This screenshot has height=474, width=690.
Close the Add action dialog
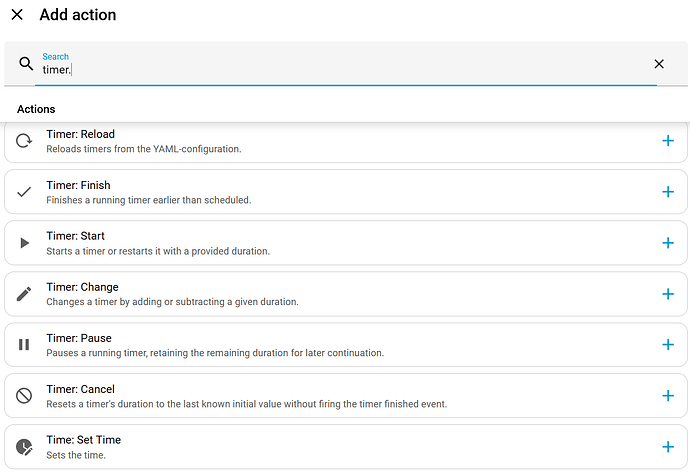pyautogui.click(x=17, y=15)
